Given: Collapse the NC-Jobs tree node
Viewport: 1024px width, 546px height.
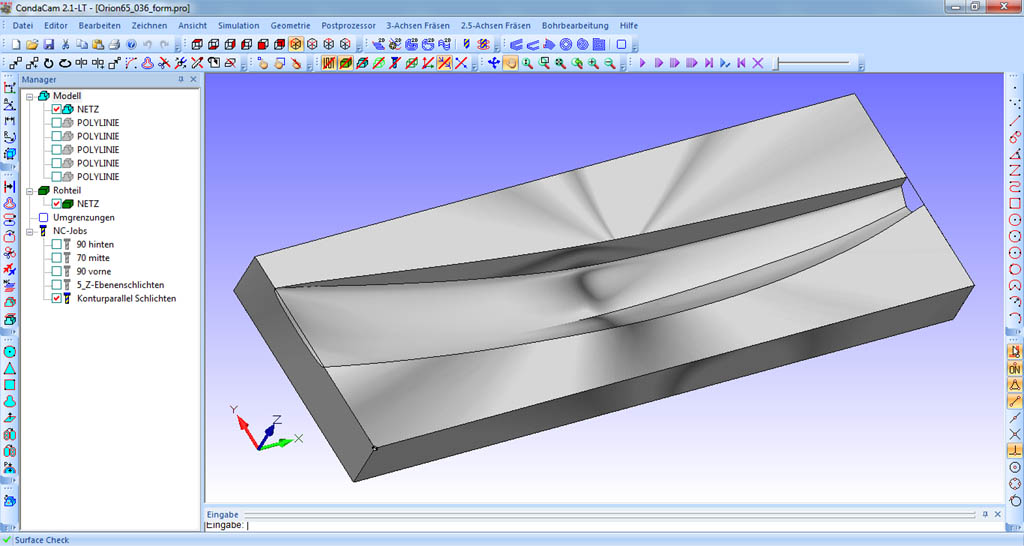Looking at the screenshot, I should [x=30, y=231].
